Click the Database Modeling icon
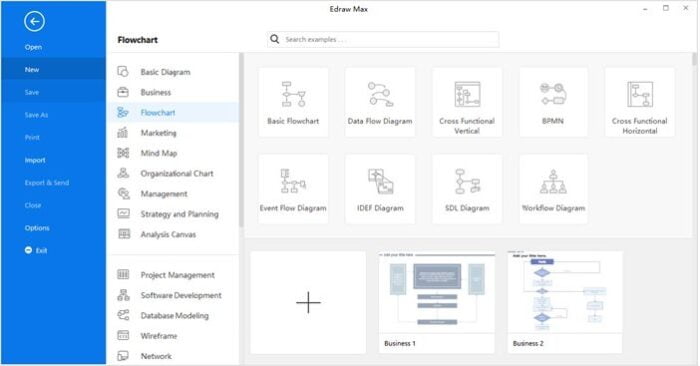The image size is (700, 366). pyautogui.click(x=123, y=315)
